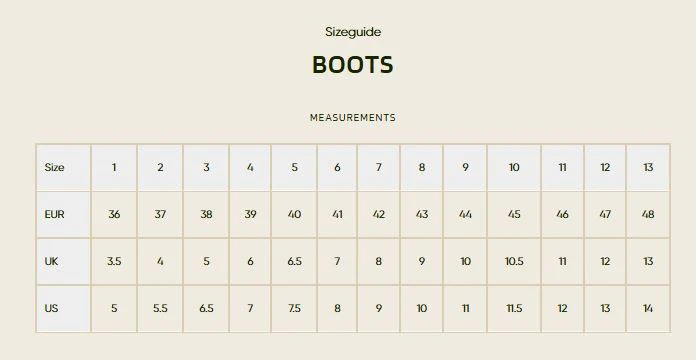This screenshot has height=360, width=696.
Task: Pick US cell "5.5"
Action: coord(160,309)
